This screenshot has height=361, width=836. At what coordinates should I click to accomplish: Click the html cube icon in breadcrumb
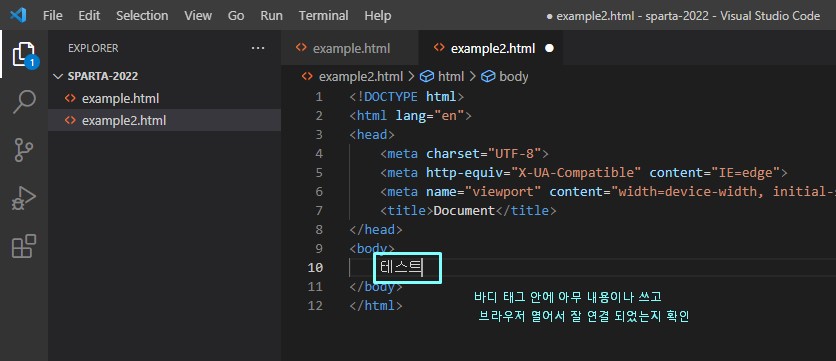pos(427,77)
